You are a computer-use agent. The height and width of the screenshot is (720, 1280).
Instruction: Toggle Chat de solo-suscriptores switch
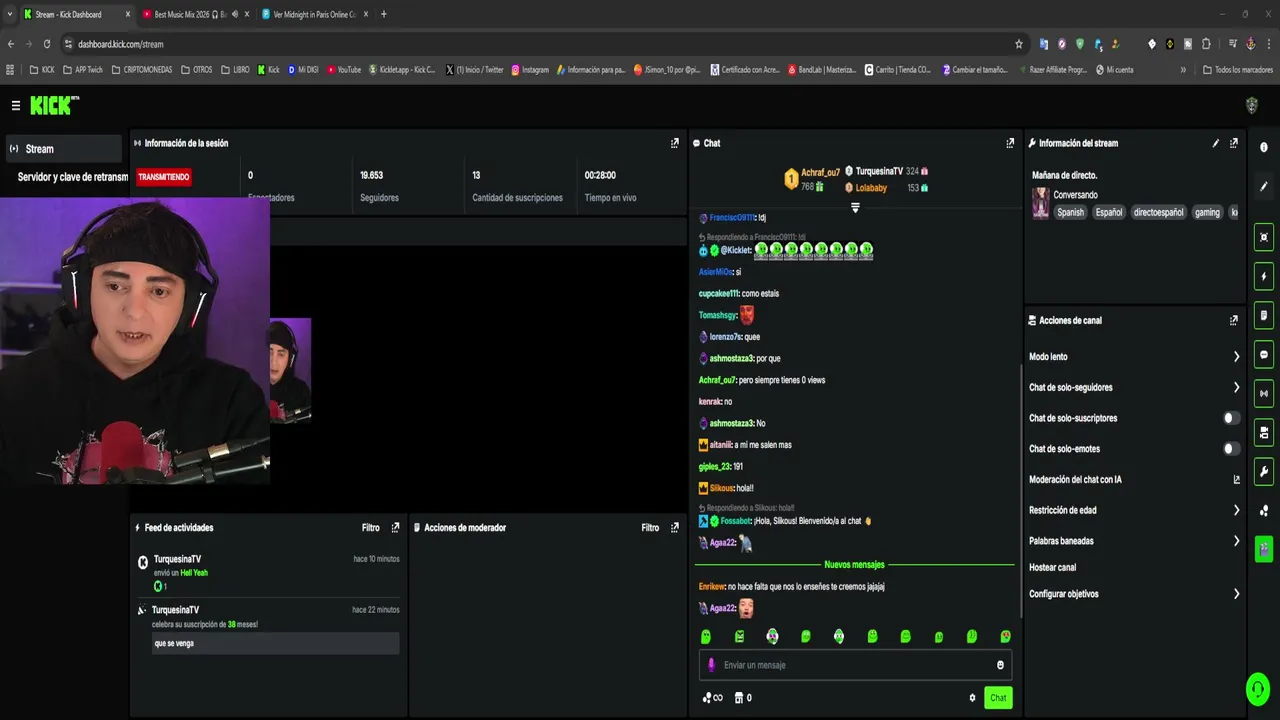point(1232,418)
